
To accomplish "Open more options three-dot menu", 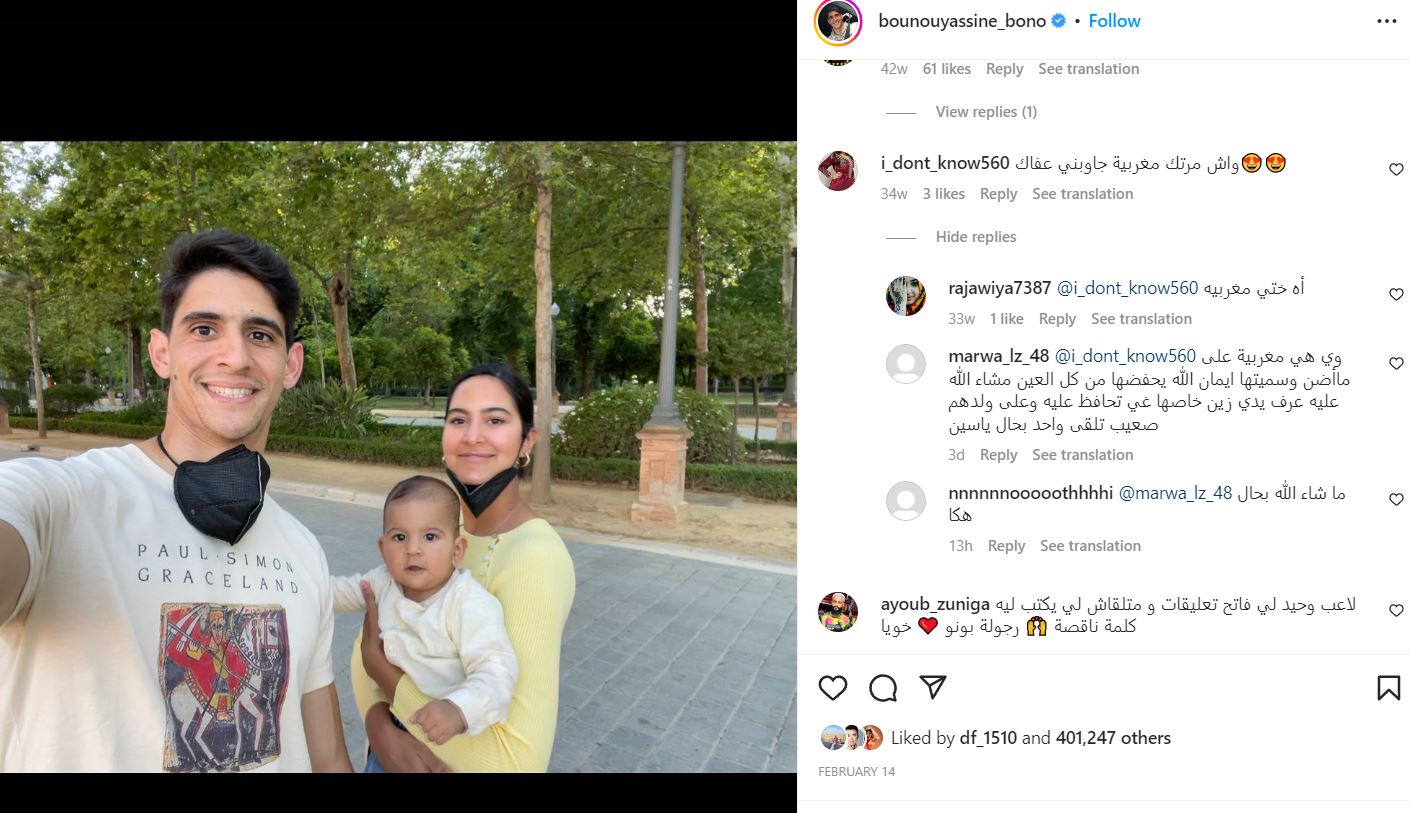I will pyautogui.click(x=1386, y=21).
